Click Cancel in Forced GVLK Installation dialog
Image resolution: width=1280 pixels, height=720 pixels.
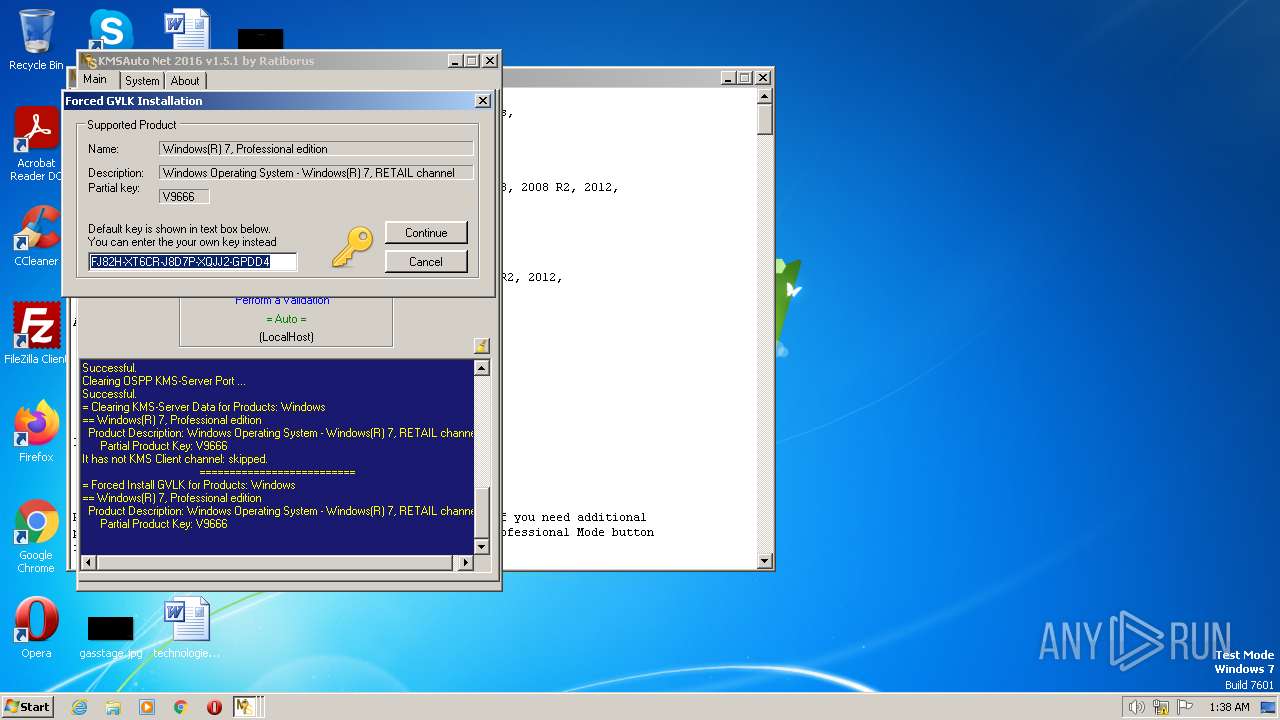(x=426, y=262)
